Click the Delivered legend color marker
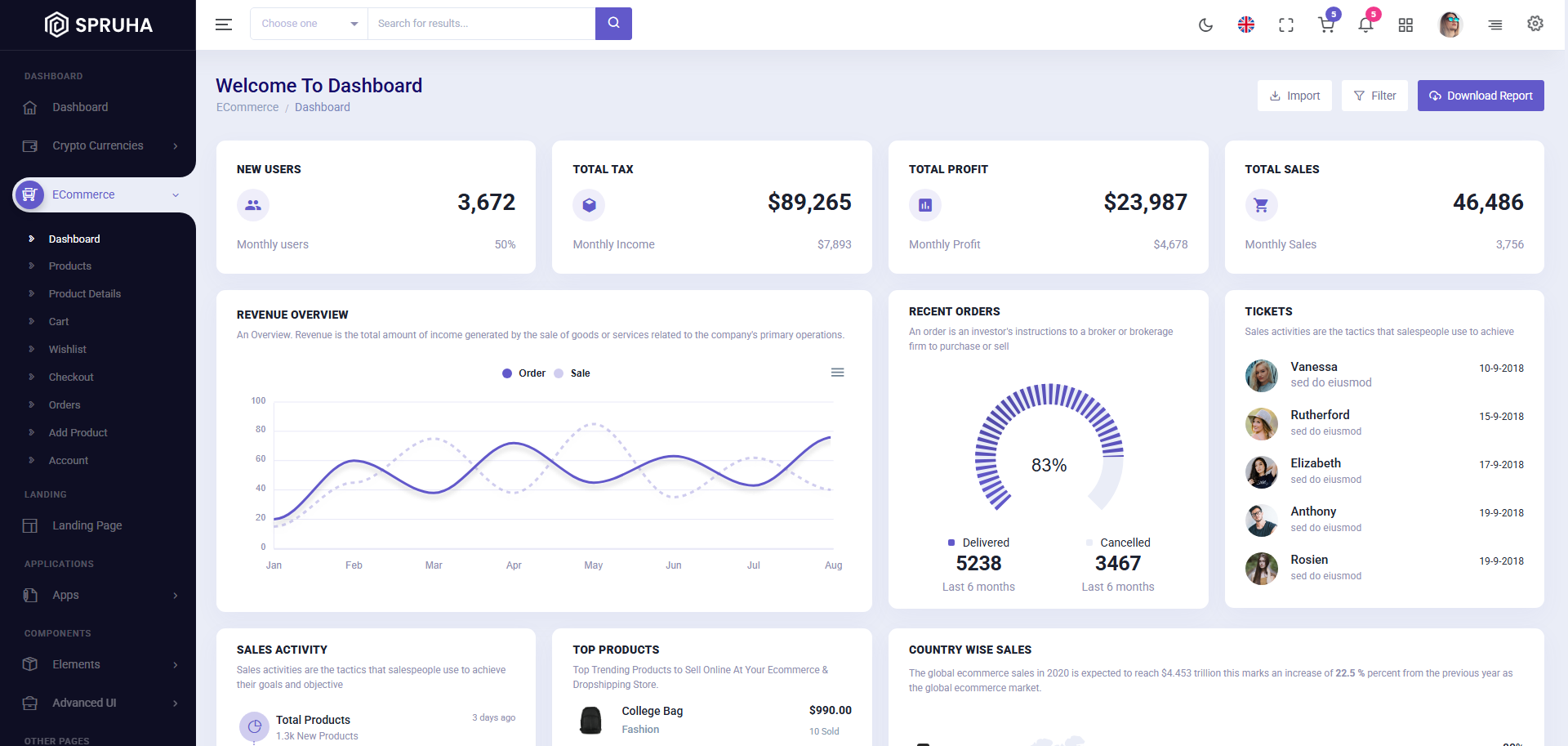 pyautogui.click(x=951, y=543)
